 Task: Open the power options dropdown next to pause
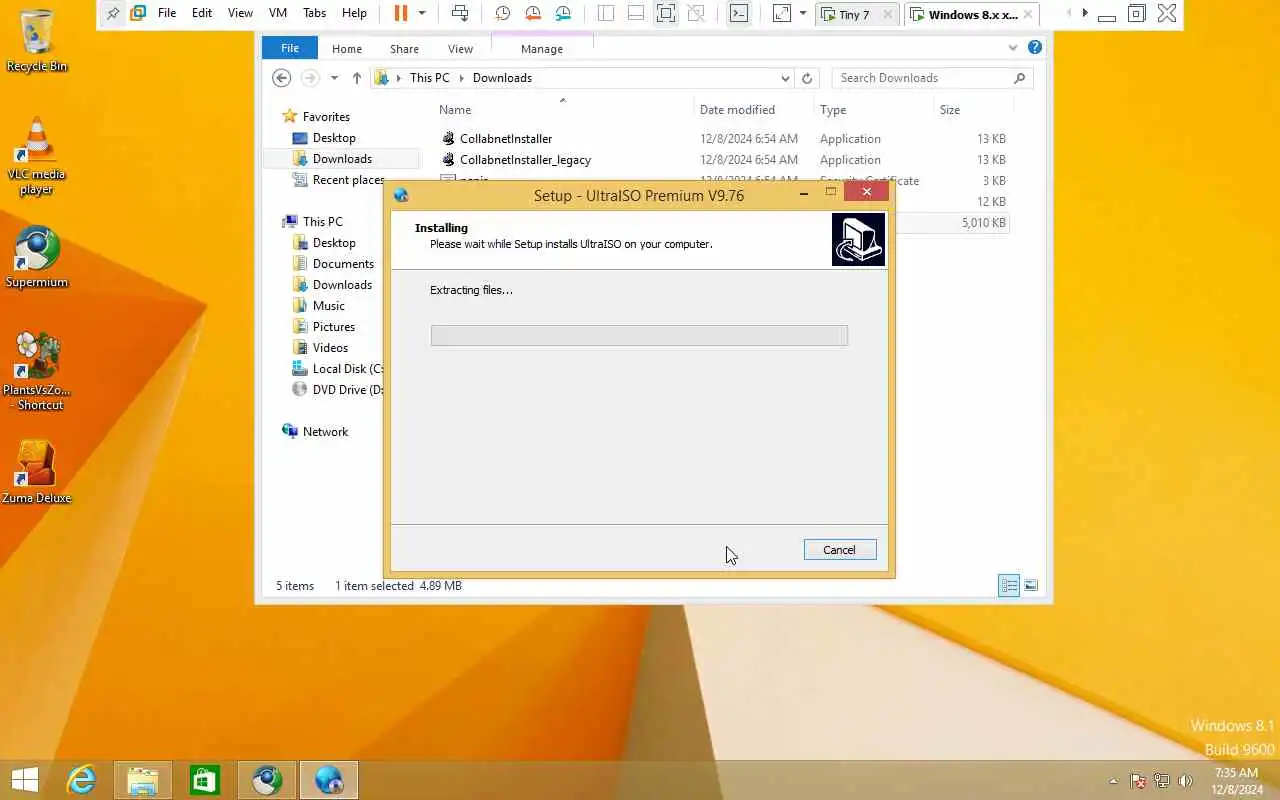[x=422, y=13]
